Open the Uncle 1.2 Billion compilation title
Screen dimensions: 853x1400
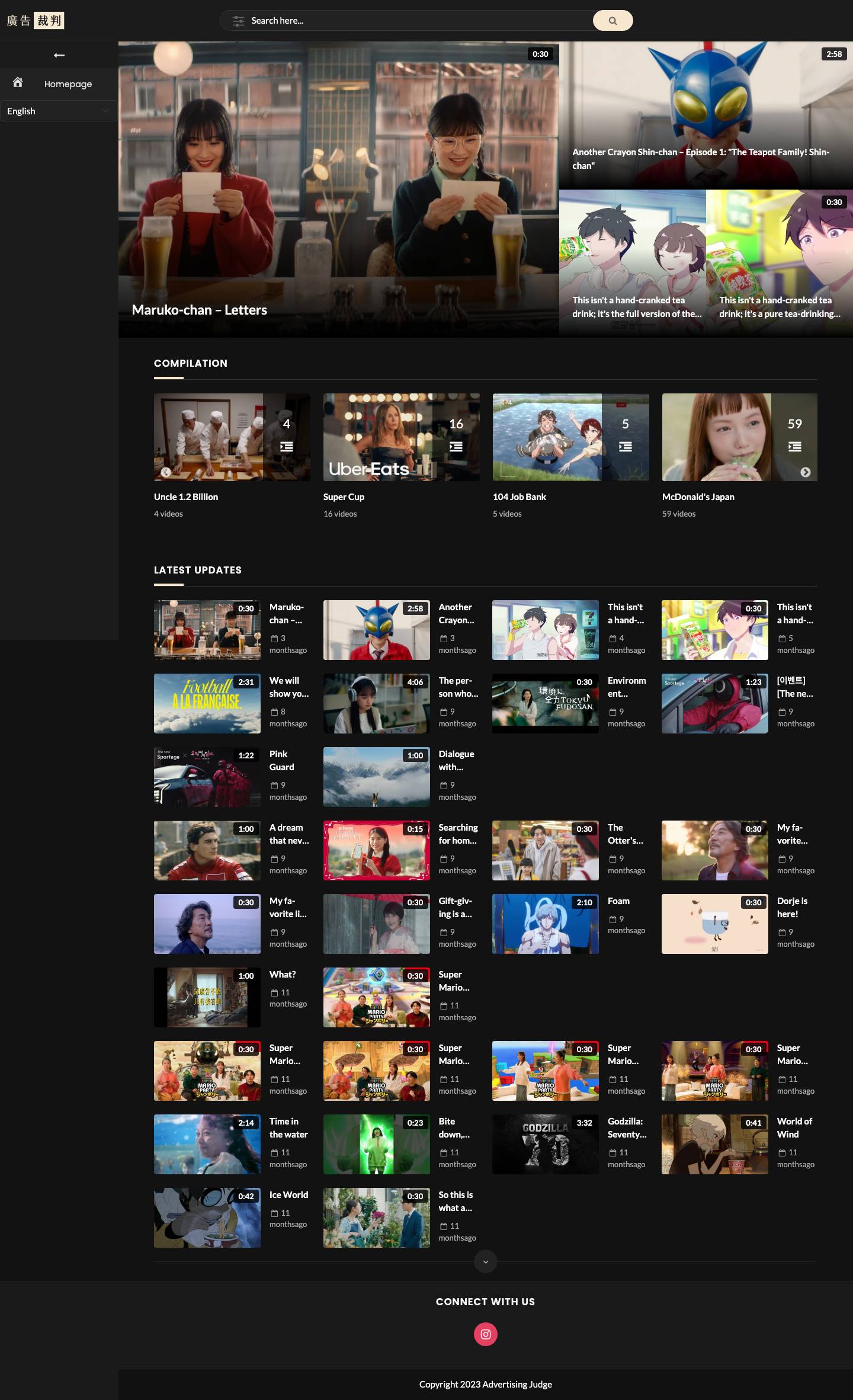186,497
